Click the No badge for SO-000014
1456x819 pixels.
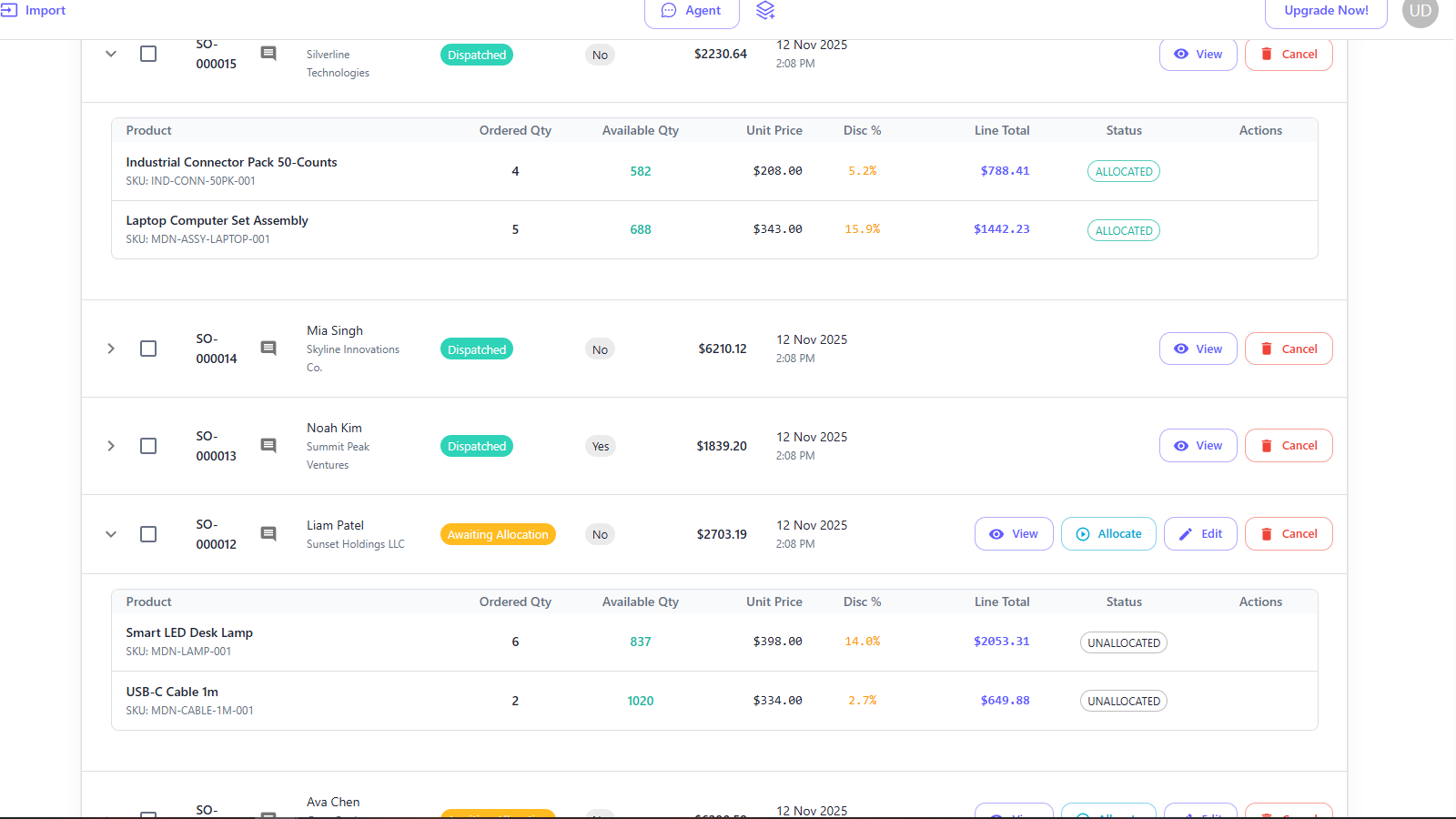[x=600, y=349]
